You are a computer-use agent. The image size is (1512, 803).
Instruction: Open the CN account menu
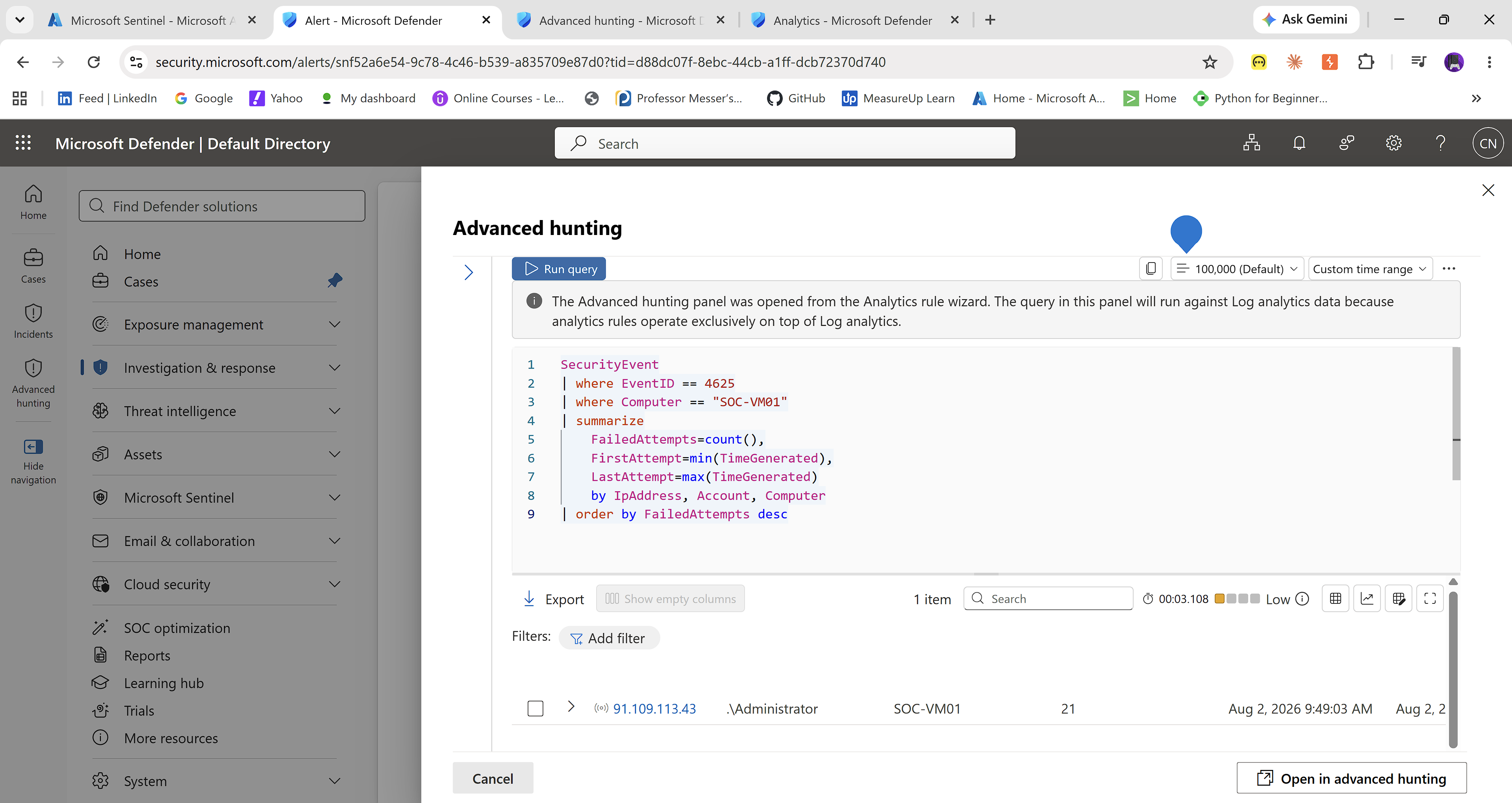coord(1488,143)
